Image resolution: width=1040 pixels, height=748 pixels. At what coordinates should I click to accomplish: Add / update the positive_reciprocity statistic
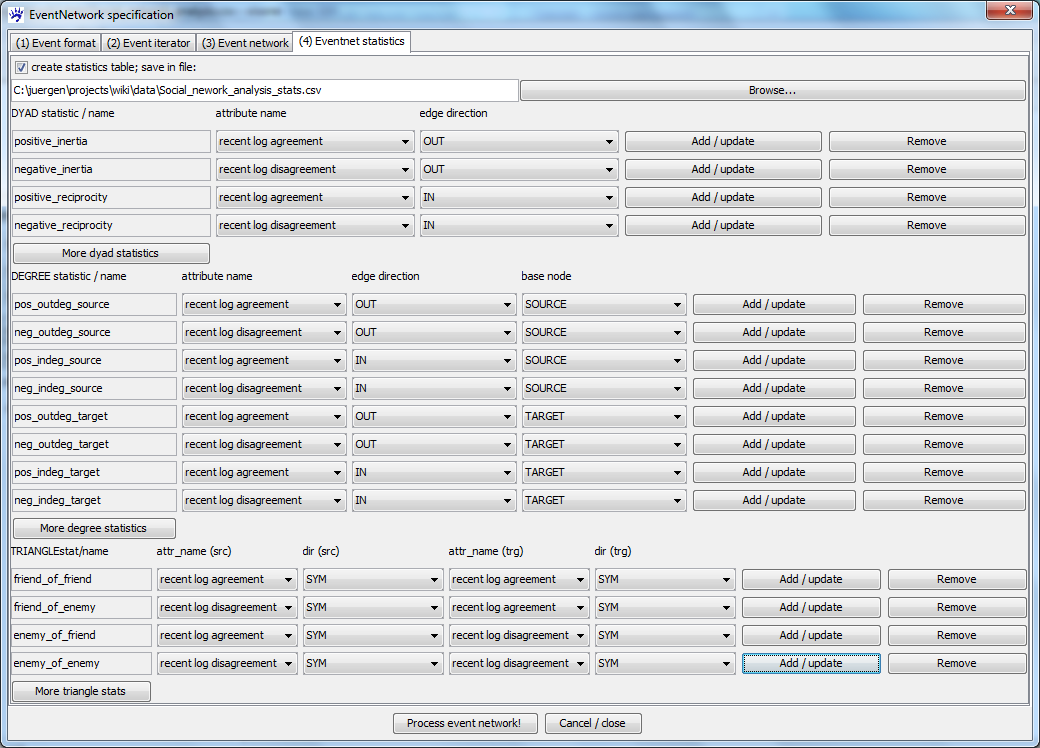(723, 197)
